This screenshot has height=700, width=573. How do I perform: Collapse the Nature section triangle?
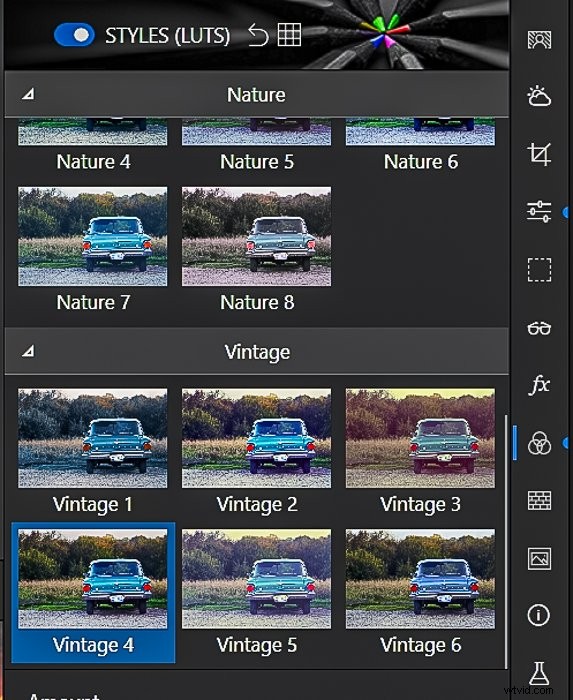coord(28,94)
